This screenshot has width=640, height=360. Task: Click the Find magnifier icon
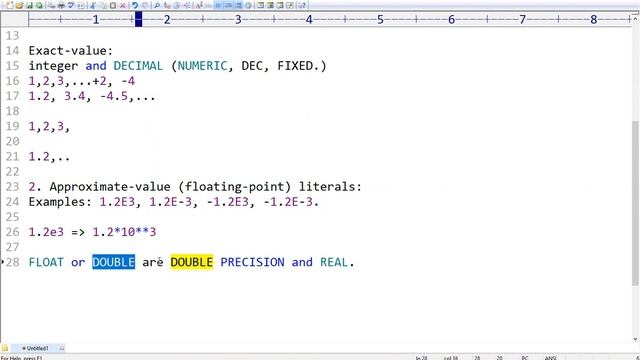pos(157,5)
